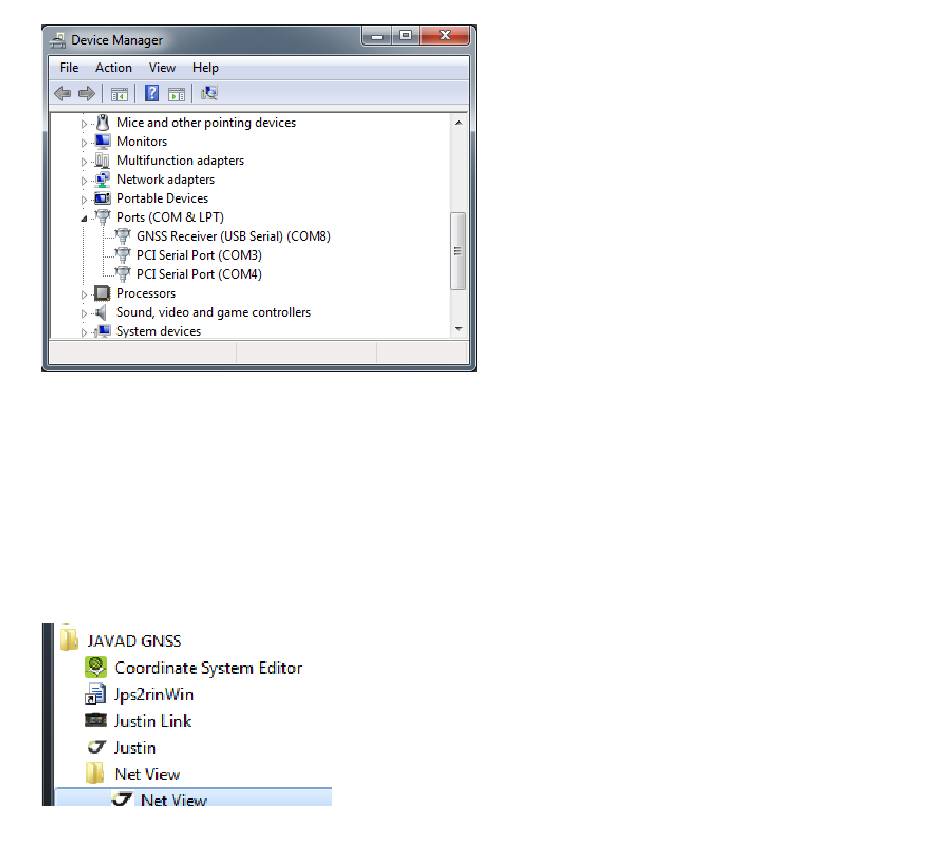The image size is (950, 844).
Task: Click the Device Manager title bar icon
Action: (58, 41)
